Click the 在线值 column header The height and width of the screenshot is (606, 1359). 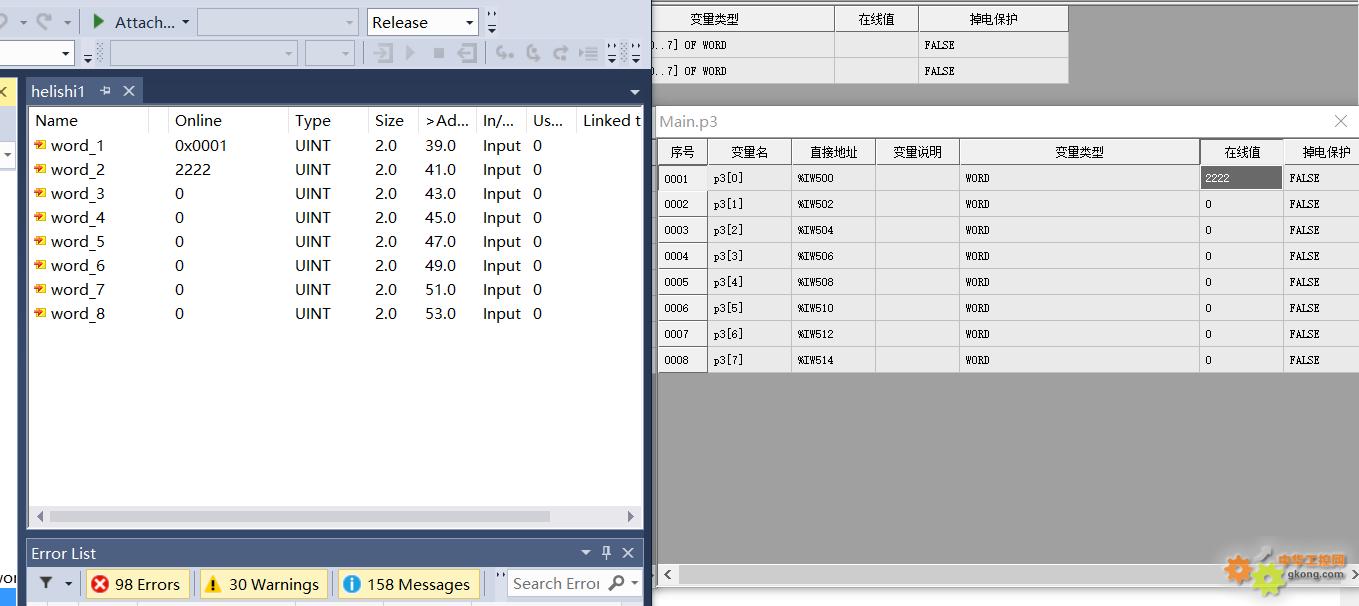pos(1241,152)
